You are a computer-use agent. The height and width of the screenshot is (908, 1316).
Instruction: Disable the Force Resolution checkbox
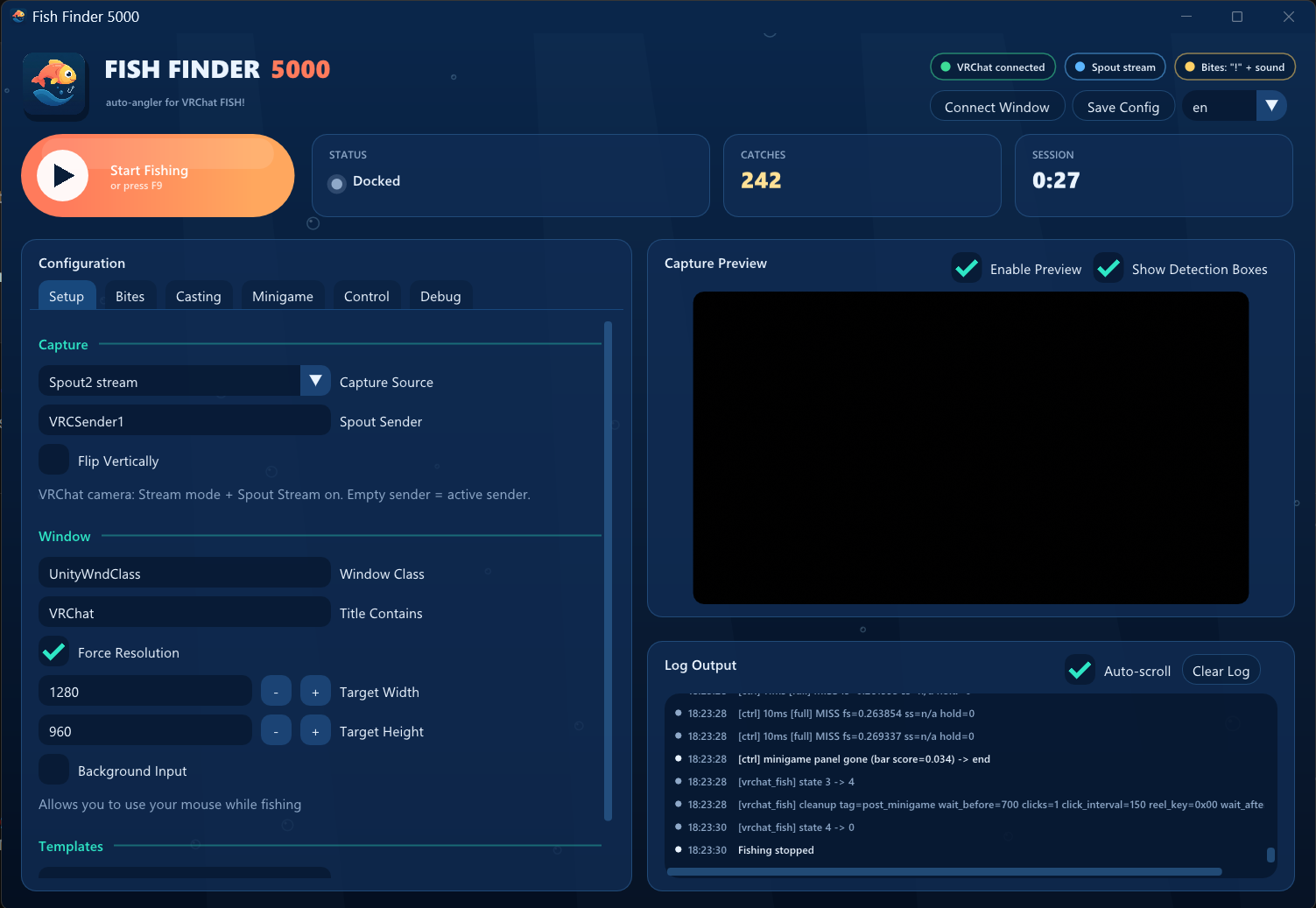[53, 651]
